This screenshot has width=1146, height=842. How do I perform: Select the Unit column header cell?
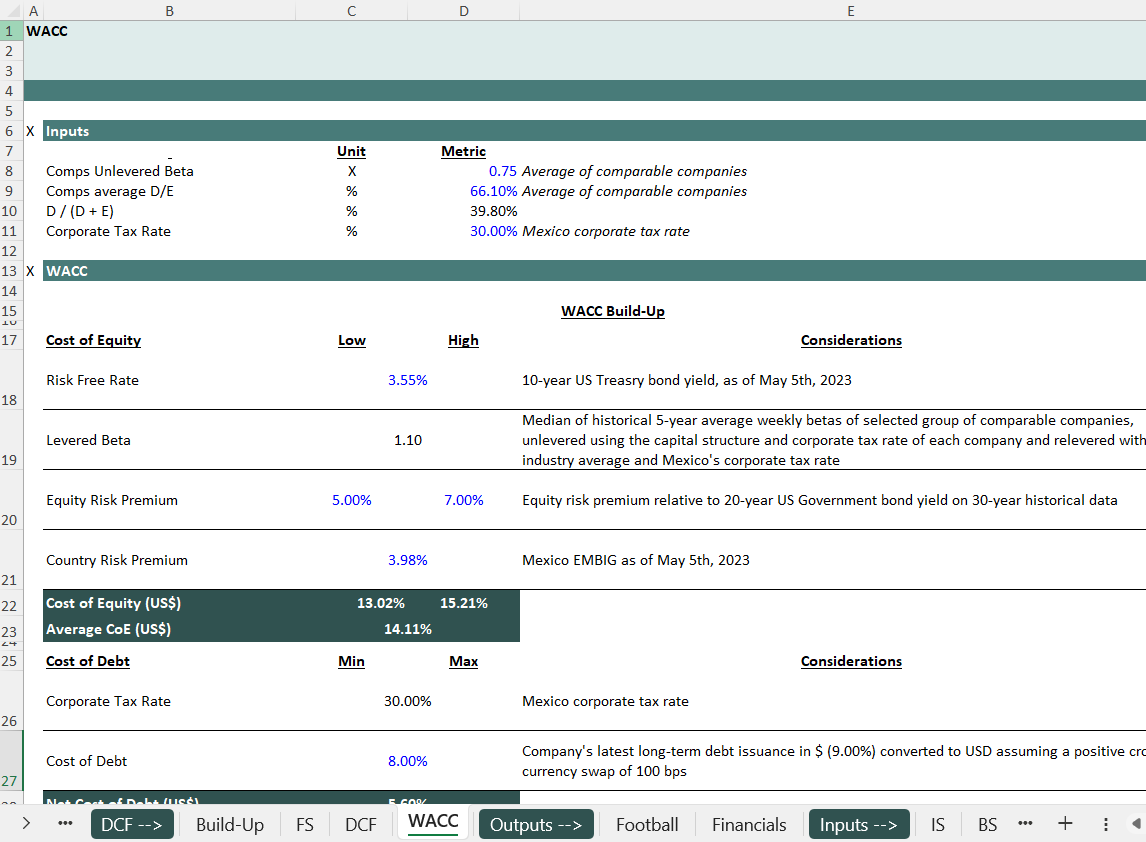pos(352,151)
